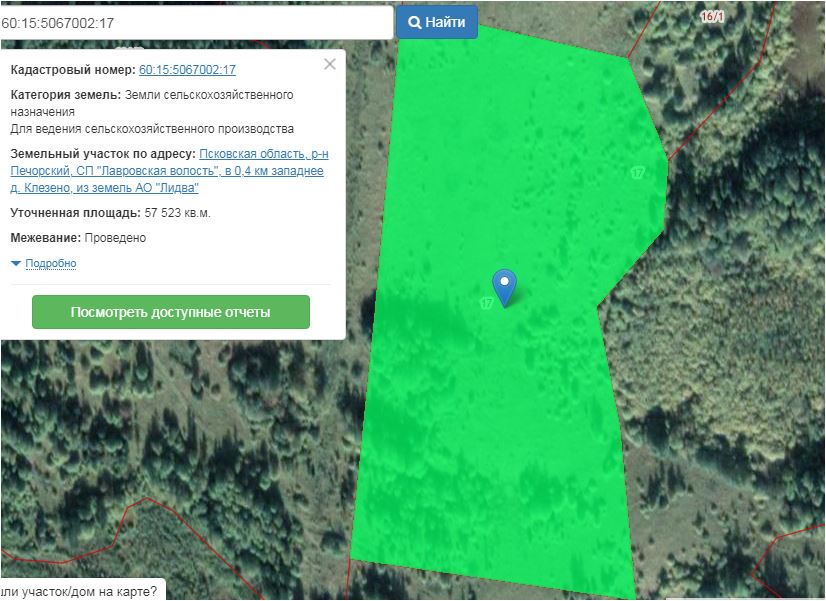Expand the Подробно details section
The height and width of the screenshot is (601, 826).
[51, 263]
